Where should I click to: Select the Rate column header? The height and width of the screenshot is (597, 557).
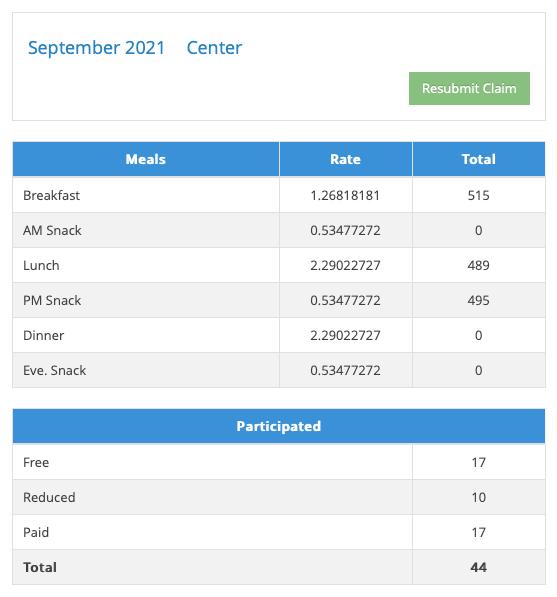pos(345,159)
